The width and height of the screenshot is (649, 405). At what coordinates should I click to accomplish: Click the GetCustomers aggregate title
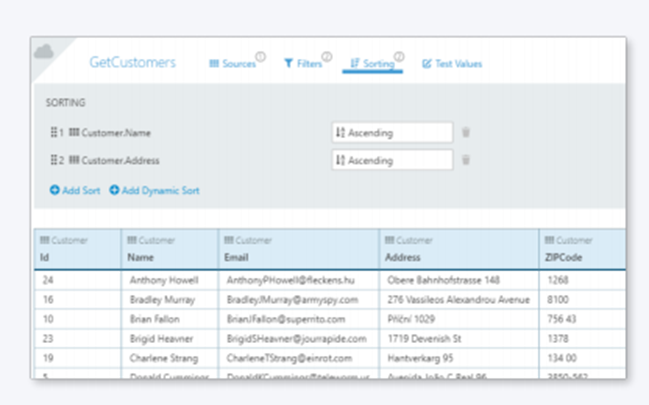coord(132,62)
